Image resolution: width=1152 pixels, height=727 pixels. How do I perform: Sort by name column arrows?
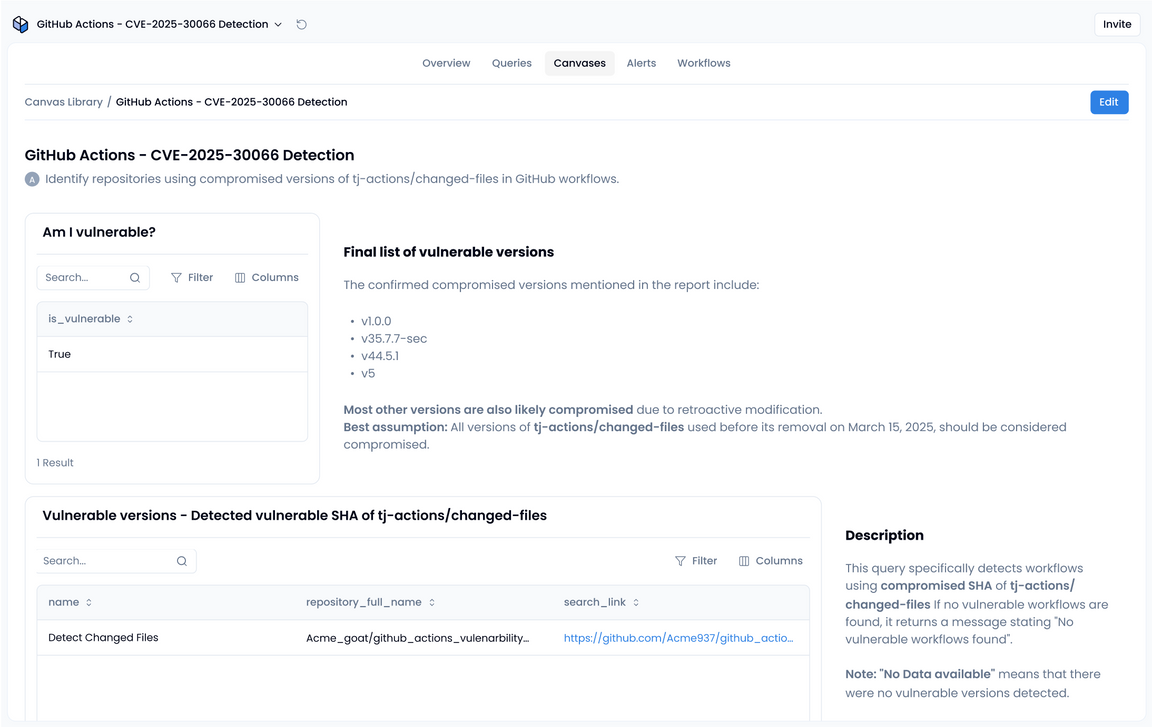click(89, 603)
